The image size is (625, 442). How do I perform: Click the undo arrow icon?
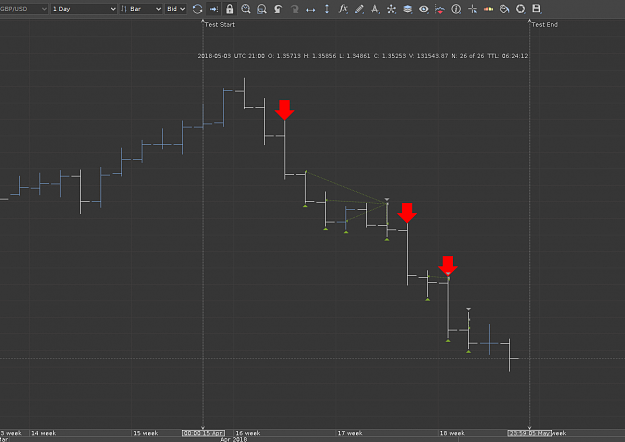[x=278, y=9]
